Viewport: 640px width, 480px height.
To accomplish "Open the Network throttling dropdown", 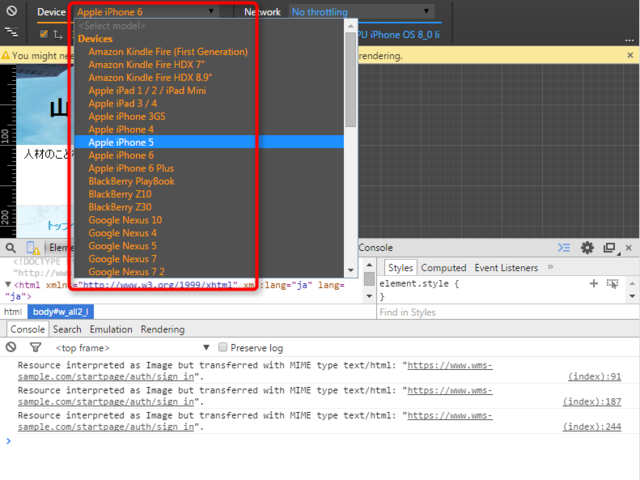I will [361, 12].
